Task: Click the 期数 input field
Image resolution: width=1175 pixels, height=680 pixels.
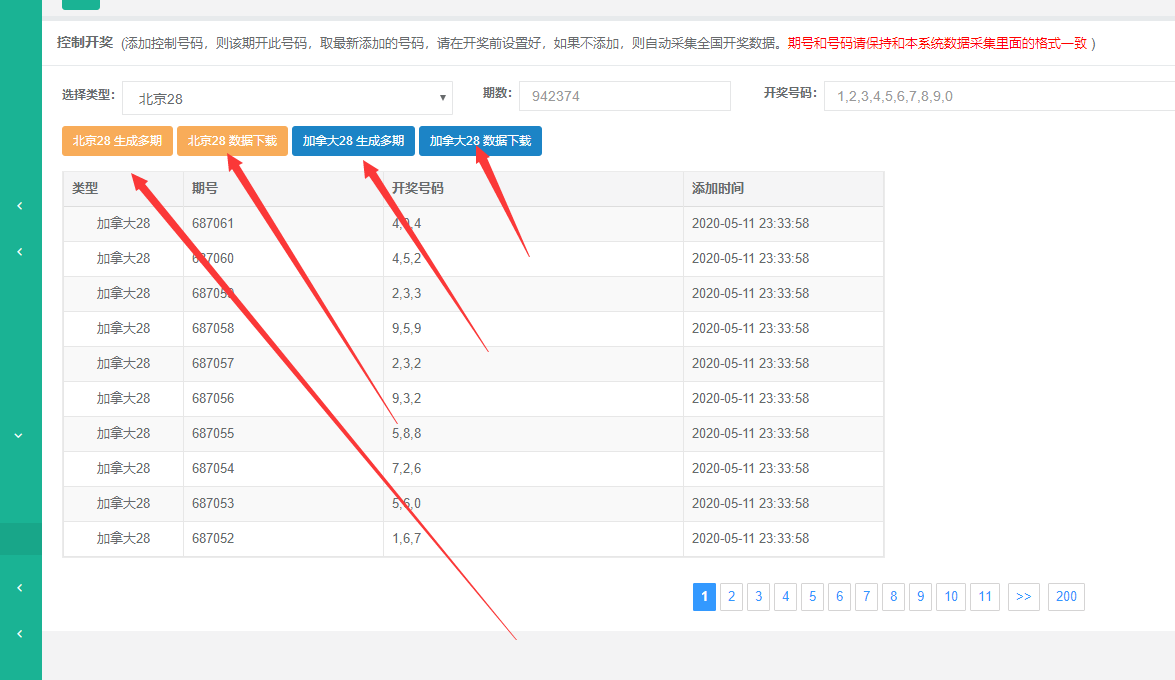Action: 624,96
